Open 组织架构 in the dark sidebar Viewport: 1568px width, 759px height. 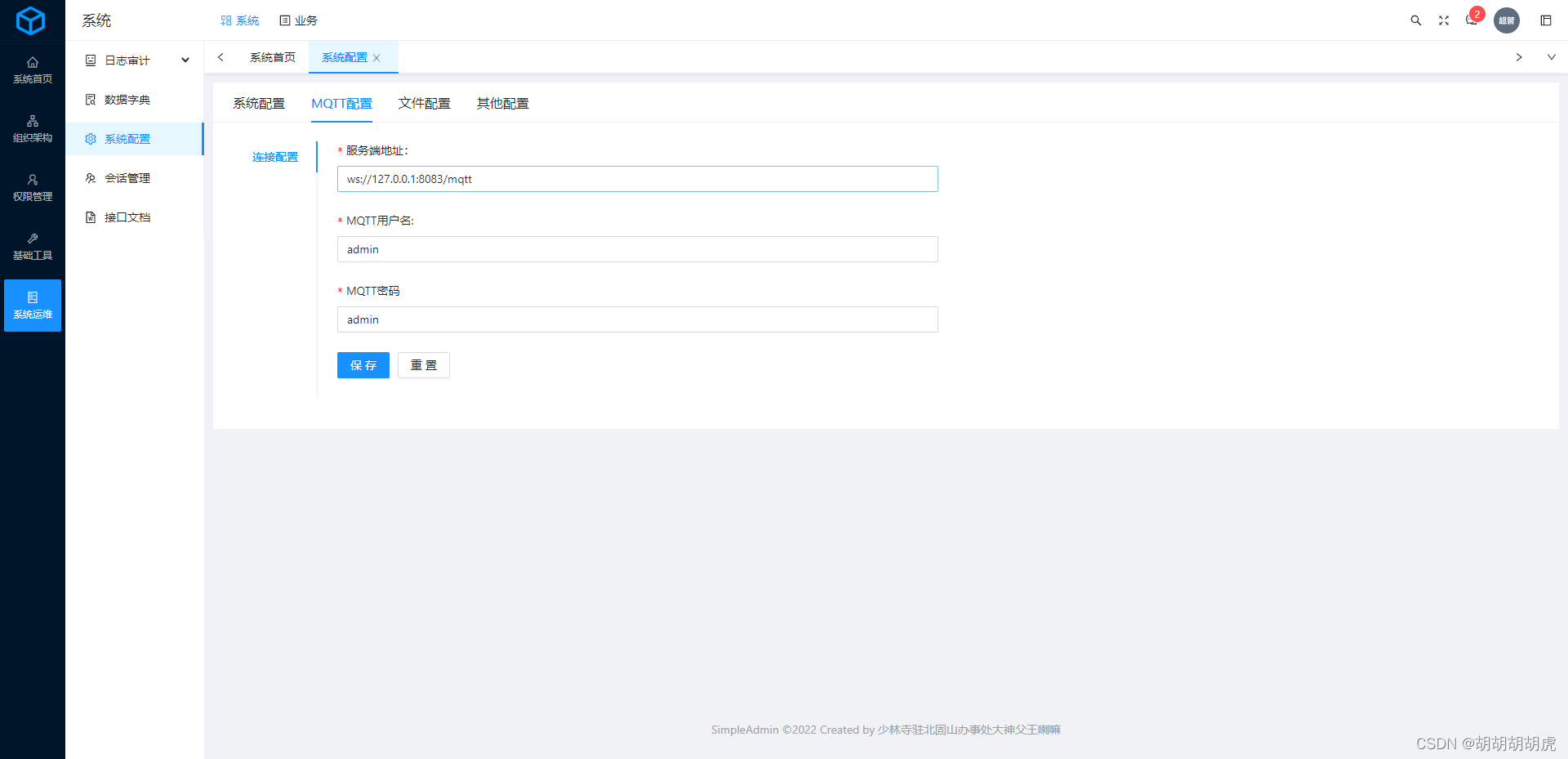[x=33, y=130]
